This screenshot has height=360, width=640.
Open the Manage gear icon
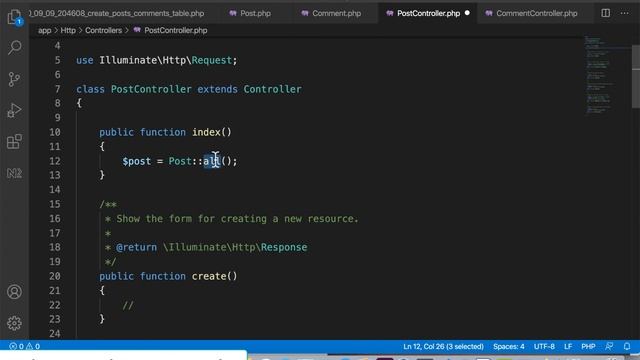point(14,323)
